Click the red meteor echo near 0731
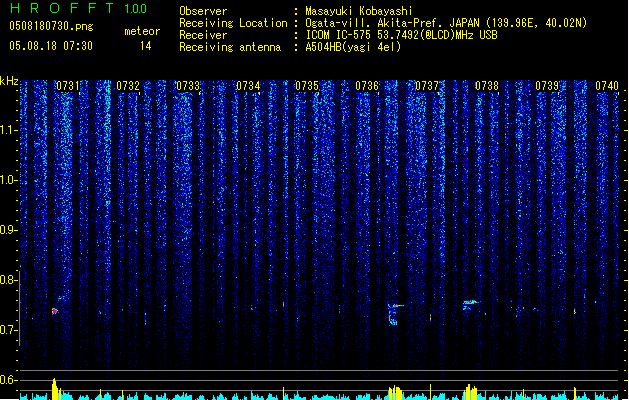This screenshot has height=400, width=629. (x=55, y=311)
